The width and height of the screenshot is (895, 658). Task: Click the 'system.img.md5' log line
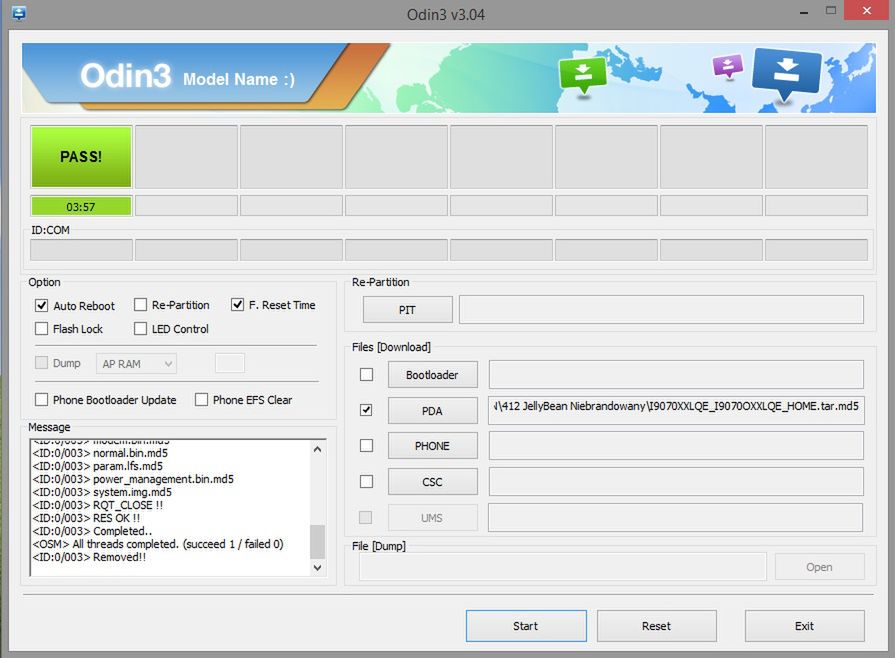click(102, 492)
